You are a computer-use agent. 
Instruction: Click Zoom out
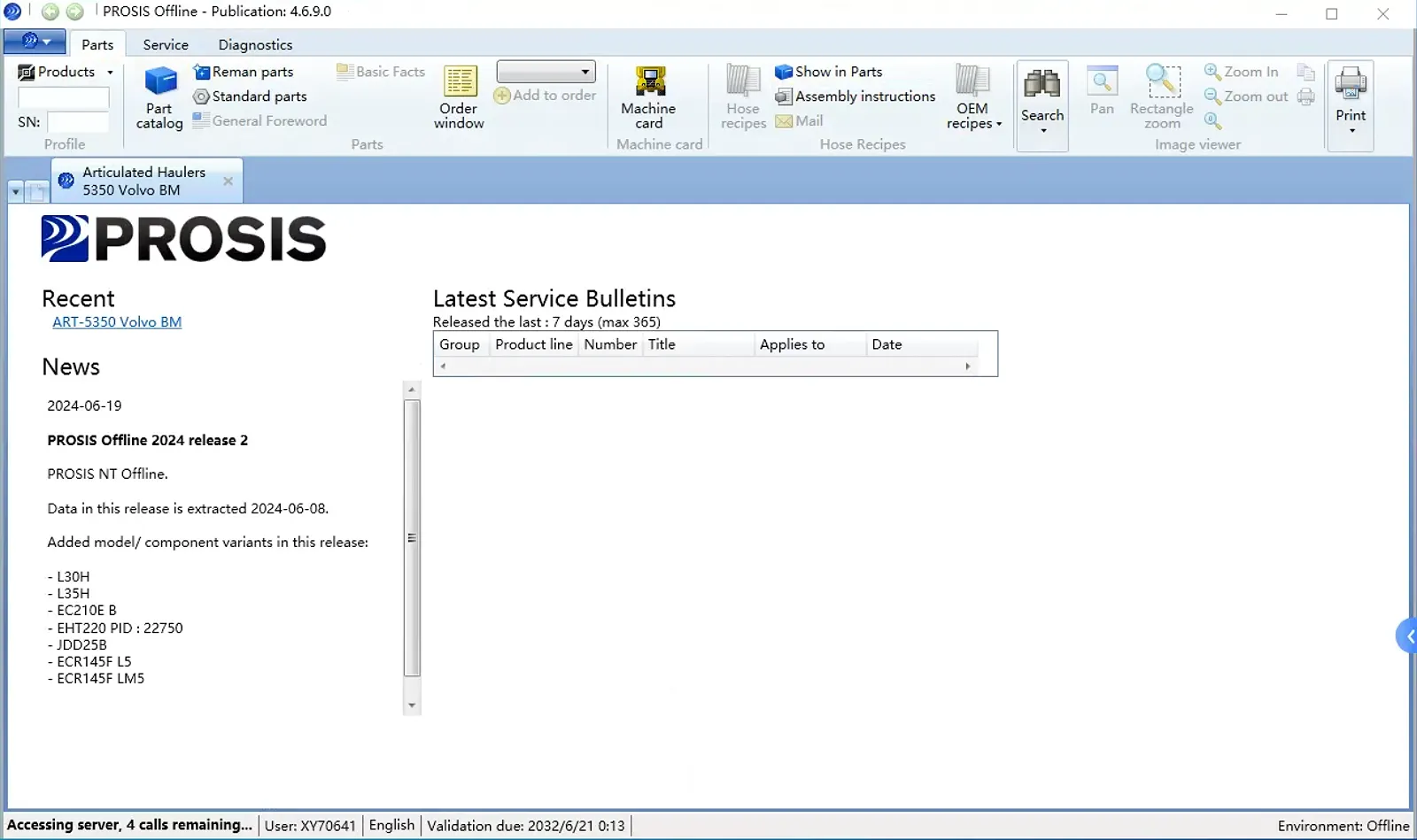click(x=1246, y=96)
